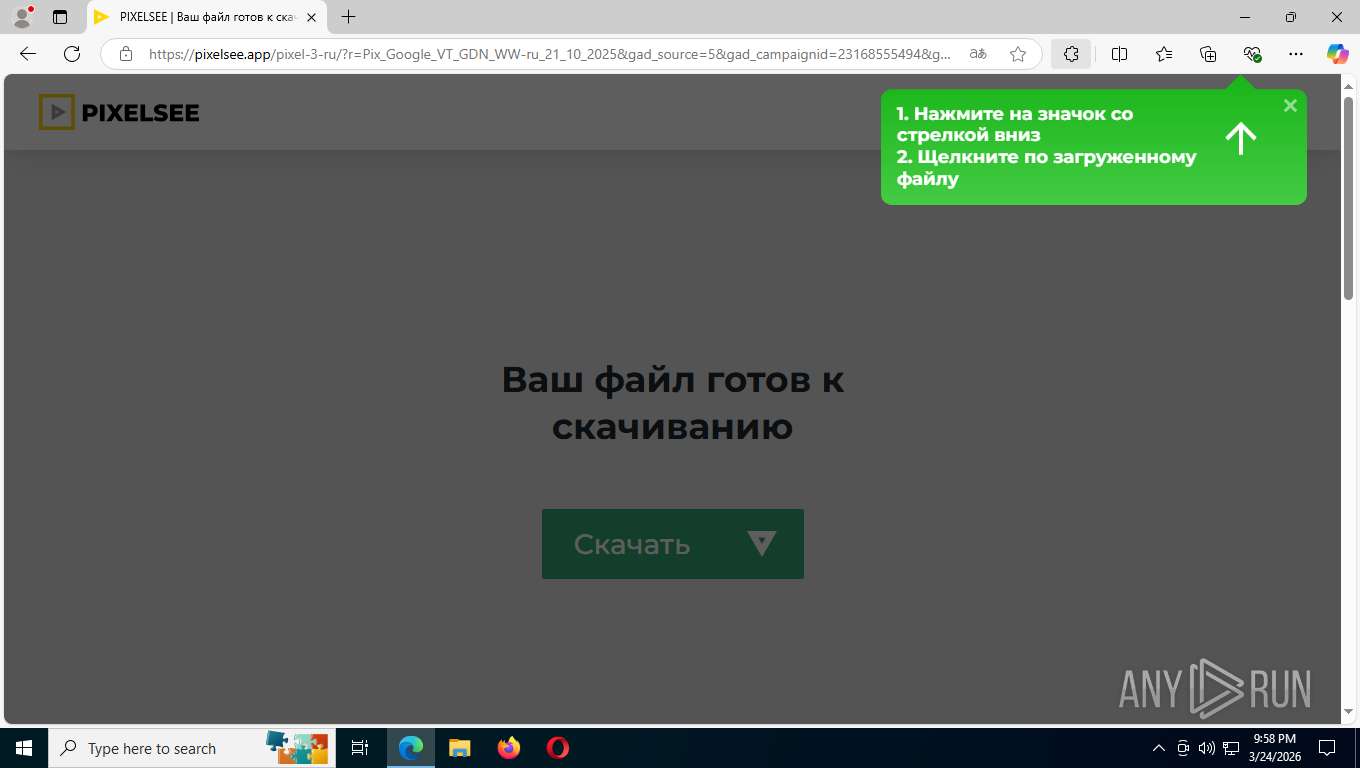Toggle the split screen icon
The image size is (1360, 768).
click(1120, 54)
